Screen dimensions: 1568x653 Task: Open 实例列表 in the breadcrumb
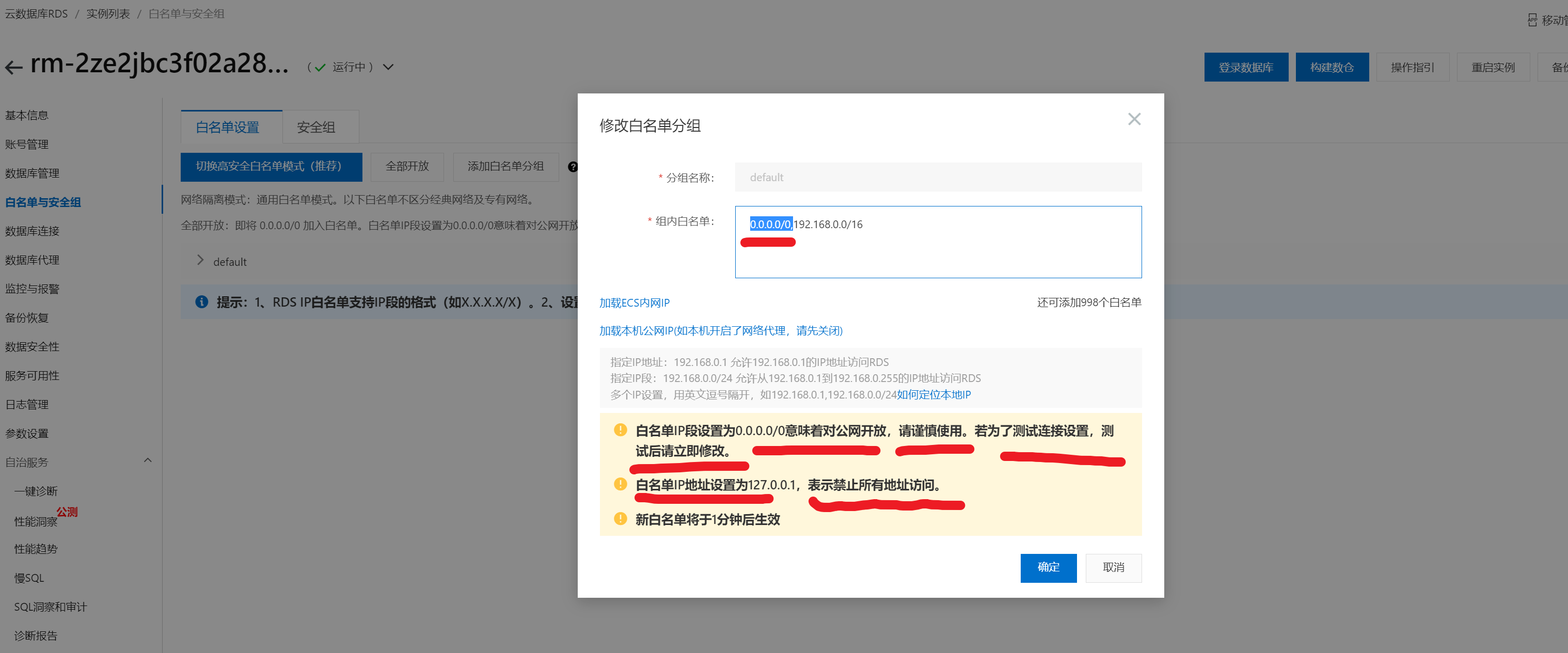108,13
